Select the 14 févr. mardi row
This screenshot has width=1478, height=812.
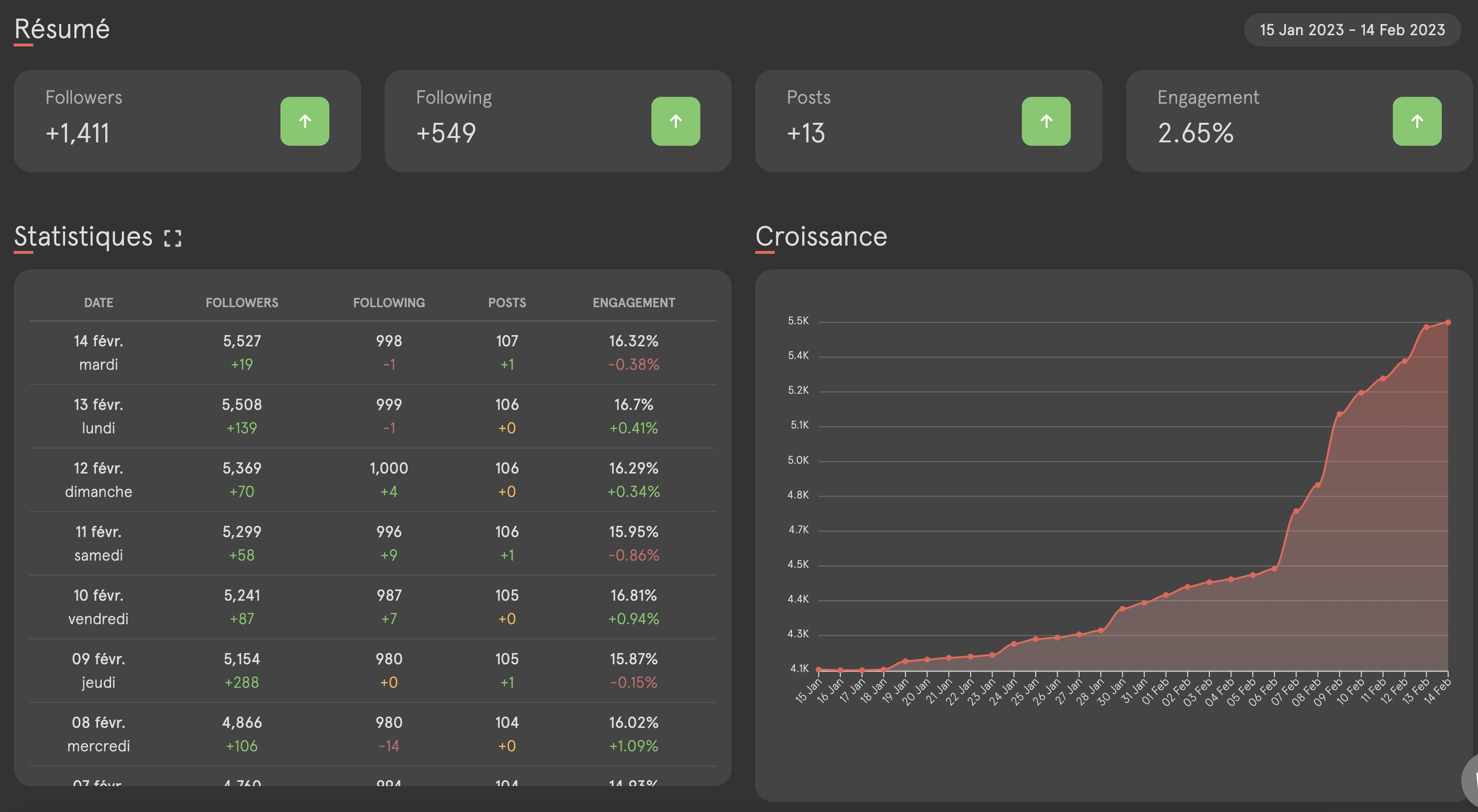98,352
